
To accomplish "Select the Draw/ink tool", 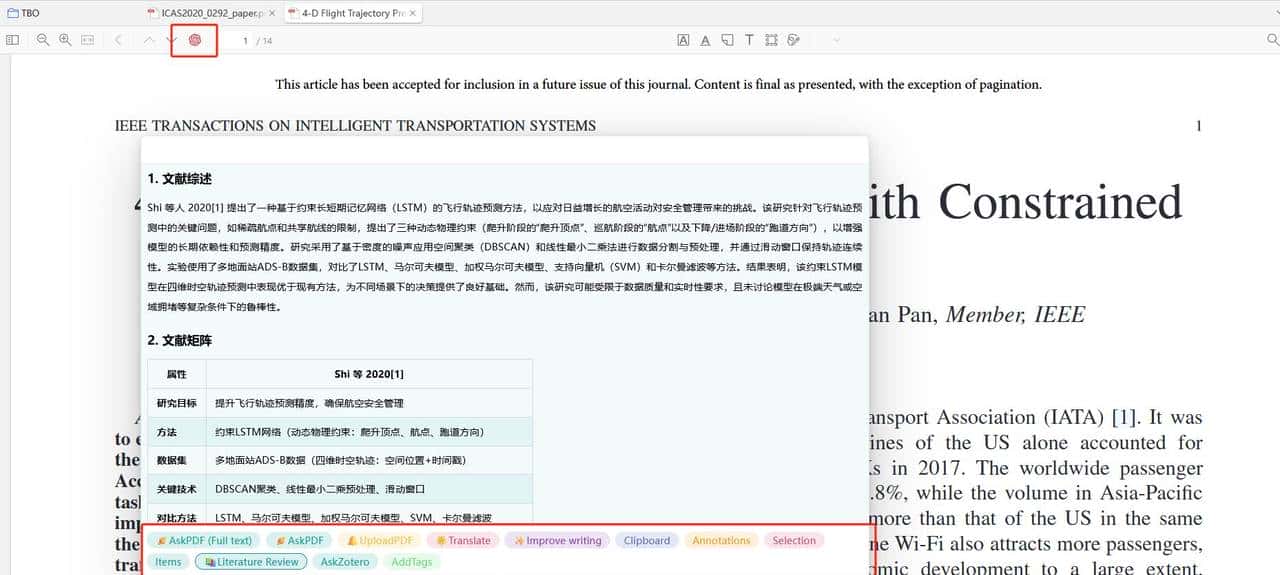I will [x=793, y=40].
